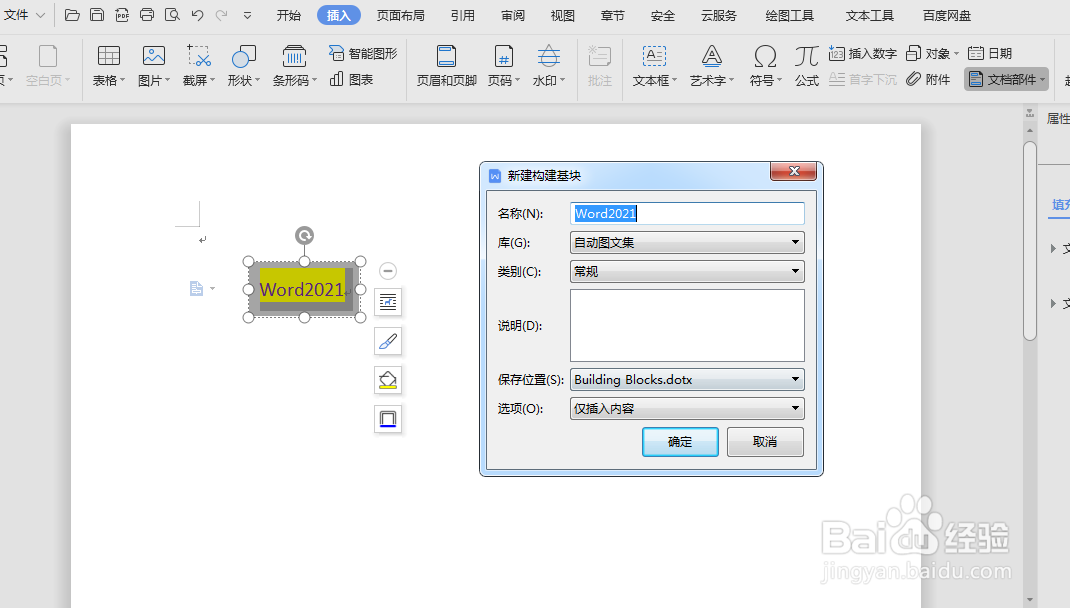The height and width of the screenshot is (608, 1070).
Task: Insert a shape with the 形状 icon
Action: 242,65
